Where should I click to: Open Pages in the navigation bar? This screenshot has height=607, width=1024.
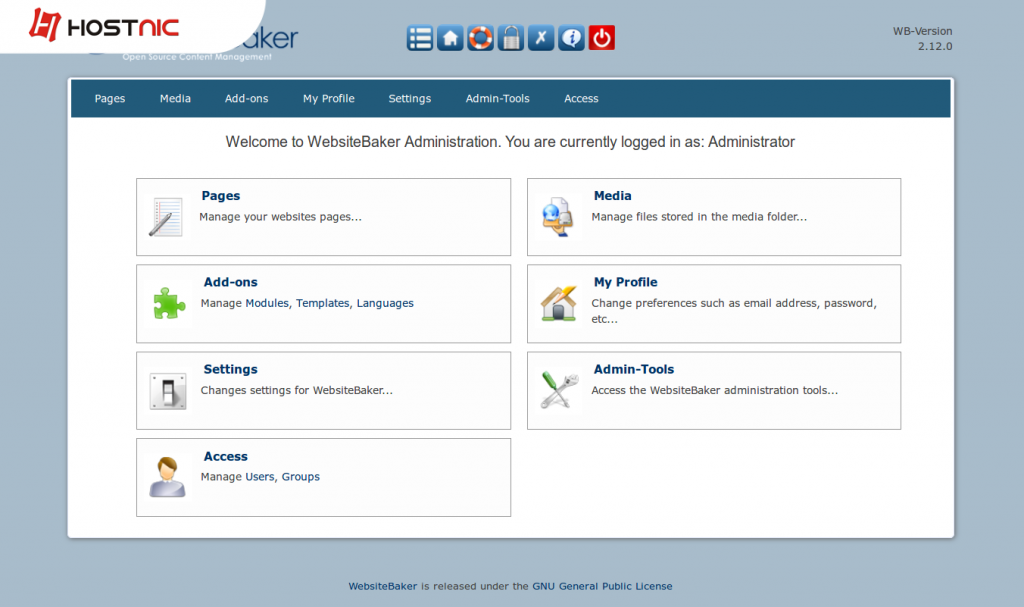coord(110,99)
